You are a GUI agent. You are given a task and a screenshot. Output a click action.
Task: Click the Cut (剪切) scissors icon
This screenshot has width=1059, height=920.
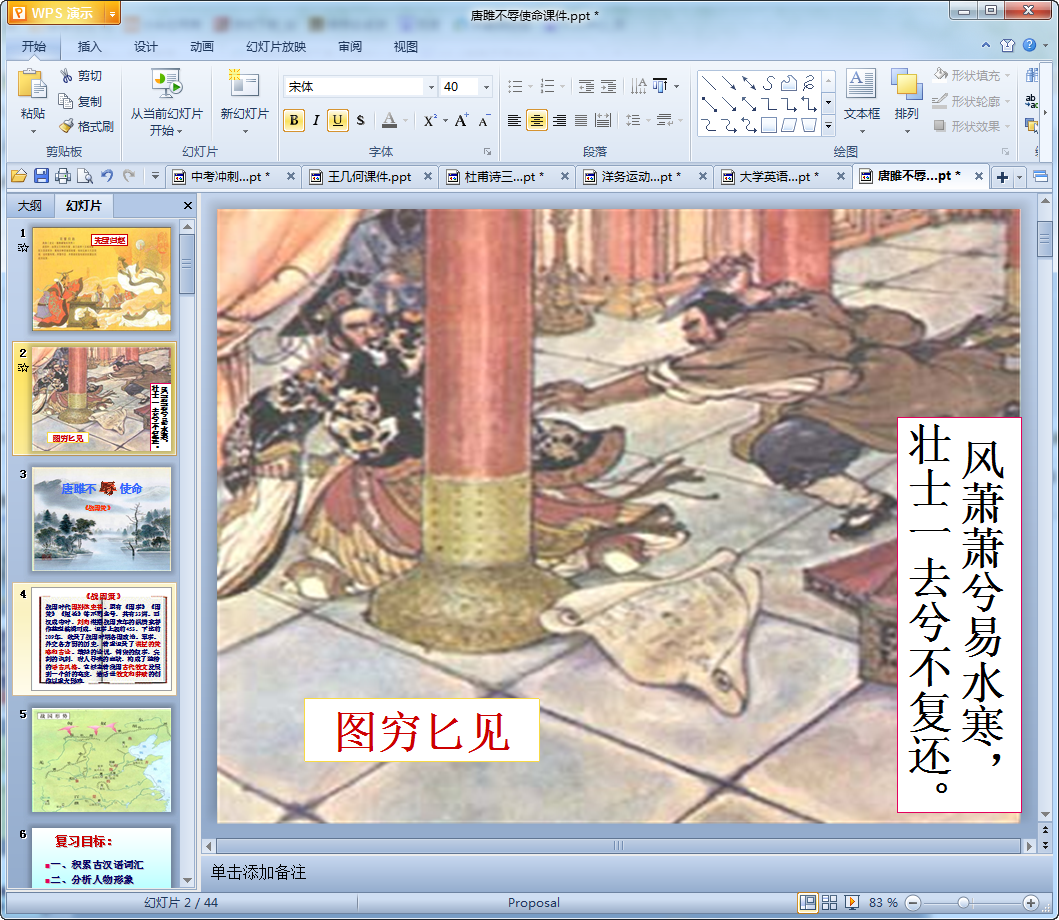pos(66,76)
